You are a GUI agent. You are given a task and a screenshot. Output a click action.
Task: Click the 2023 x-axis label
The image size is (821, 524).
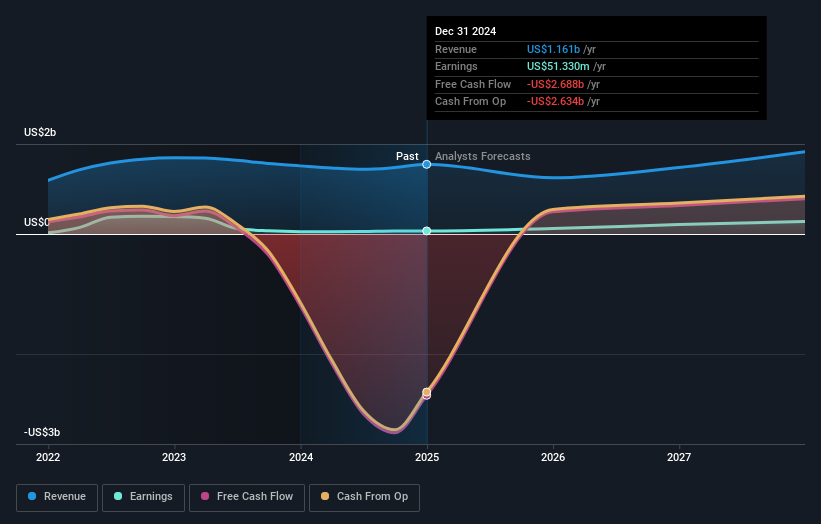click(x=174, y=457)
